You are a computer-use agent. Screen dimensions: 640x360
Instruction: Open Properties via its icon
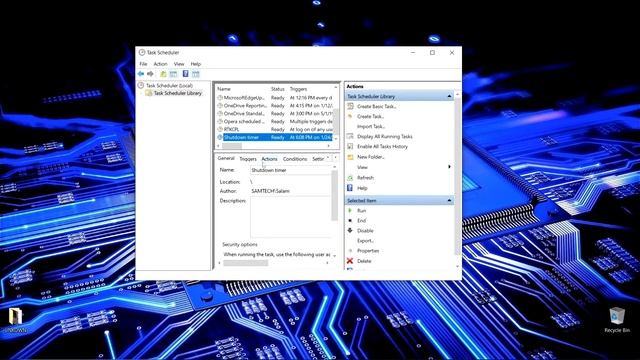pos(350,251)
